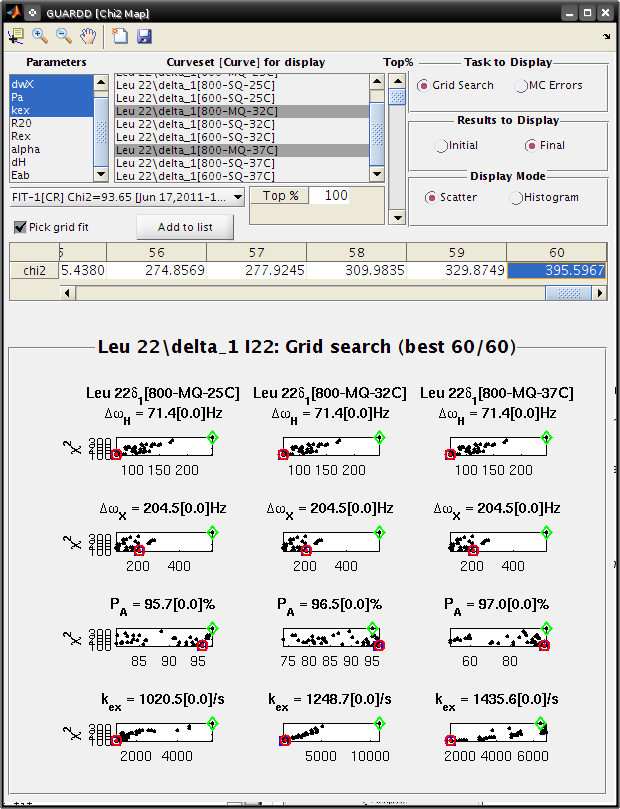Open the FIT-1[CR] Chi2=93.65 dropdown

coord(127,197)
